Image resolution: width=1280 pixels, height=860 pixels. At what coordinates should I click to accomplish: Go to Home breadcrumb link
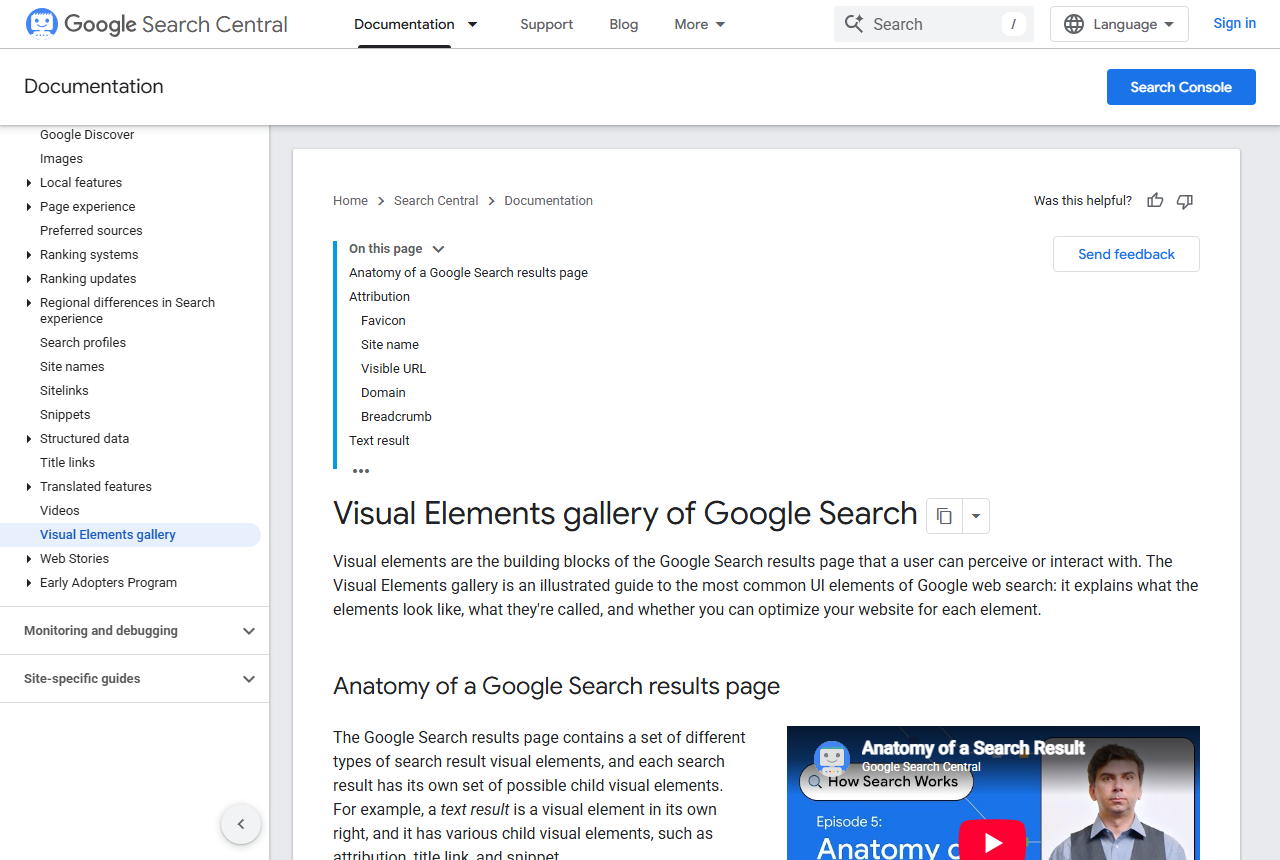[350, 201]
